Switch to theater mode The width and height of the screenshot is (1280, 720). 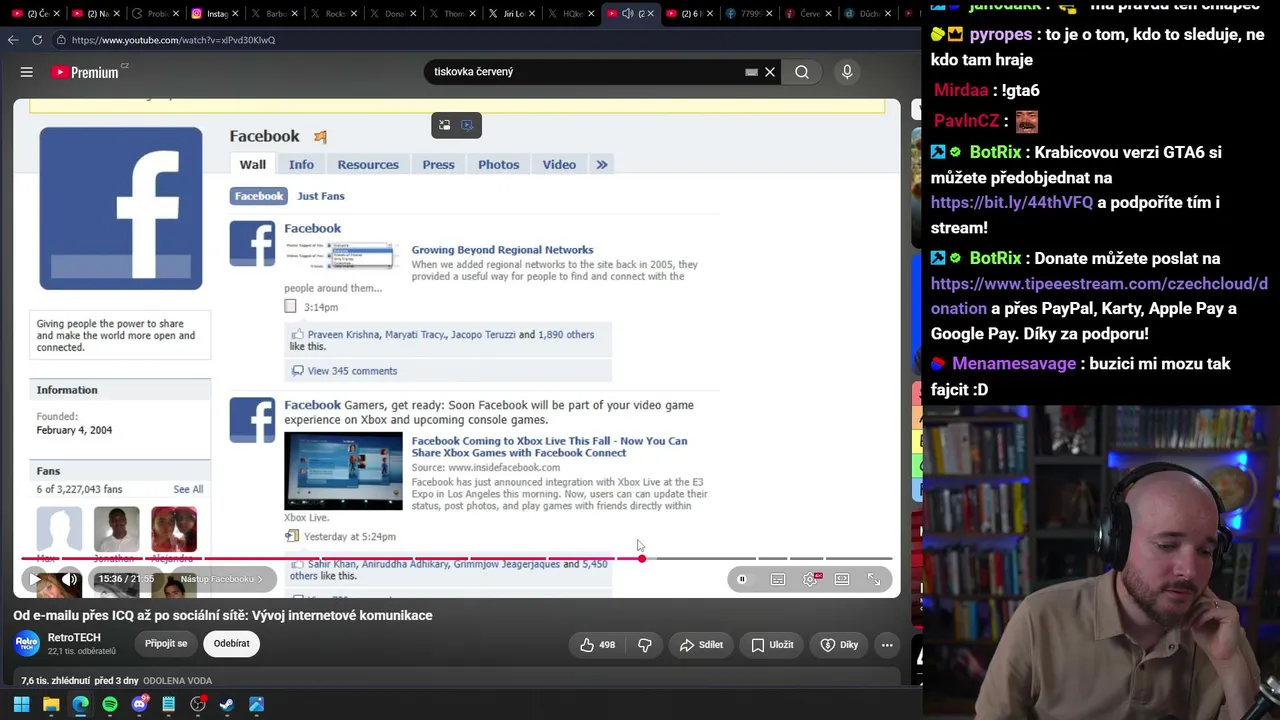click(x=842, y=579)
